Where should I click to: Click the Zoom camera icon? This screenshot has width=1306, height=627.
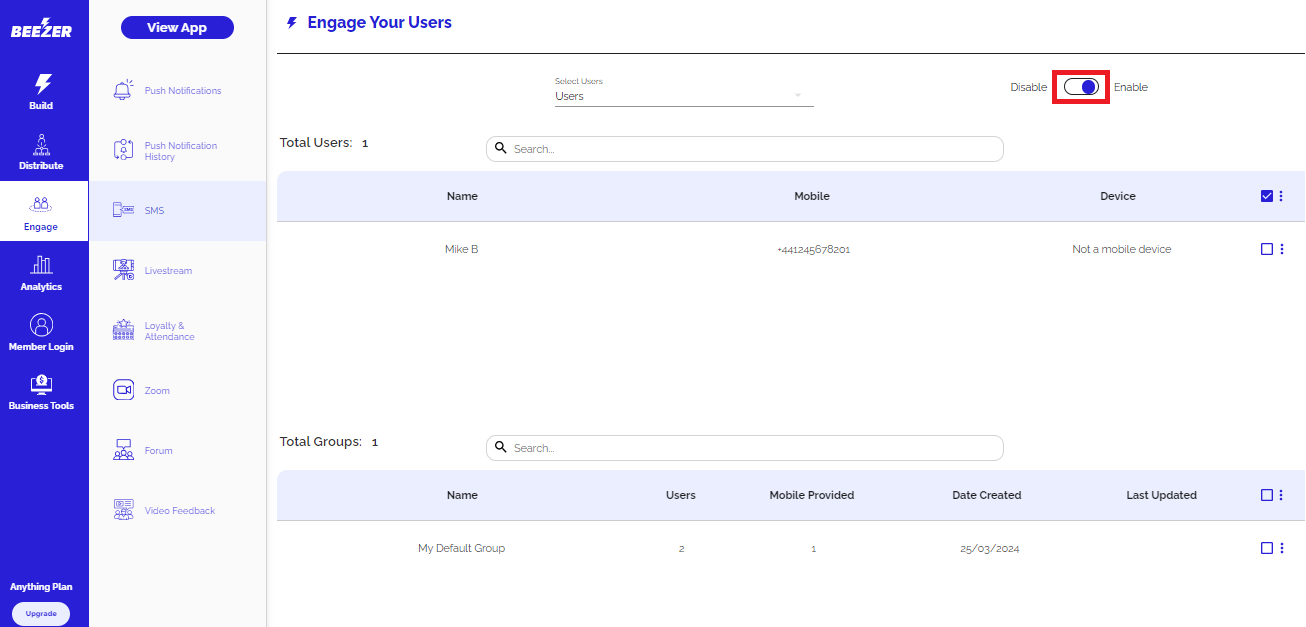(124, 390)
